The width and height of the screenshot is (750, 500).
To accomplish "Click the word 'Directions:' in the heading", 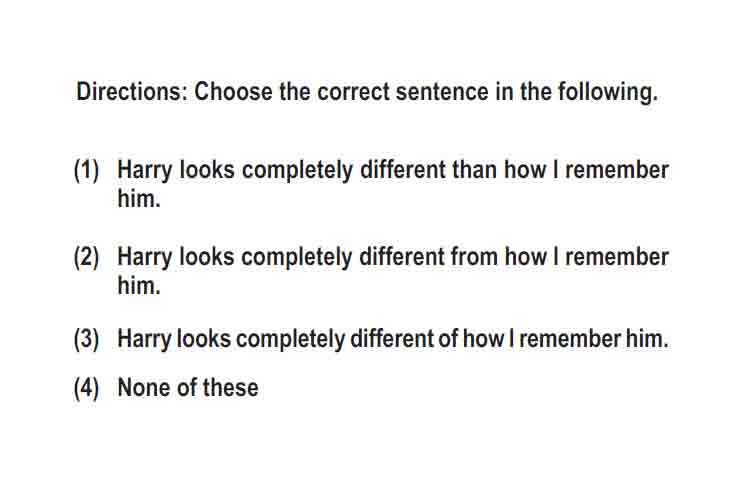I will tap(132, 91).
